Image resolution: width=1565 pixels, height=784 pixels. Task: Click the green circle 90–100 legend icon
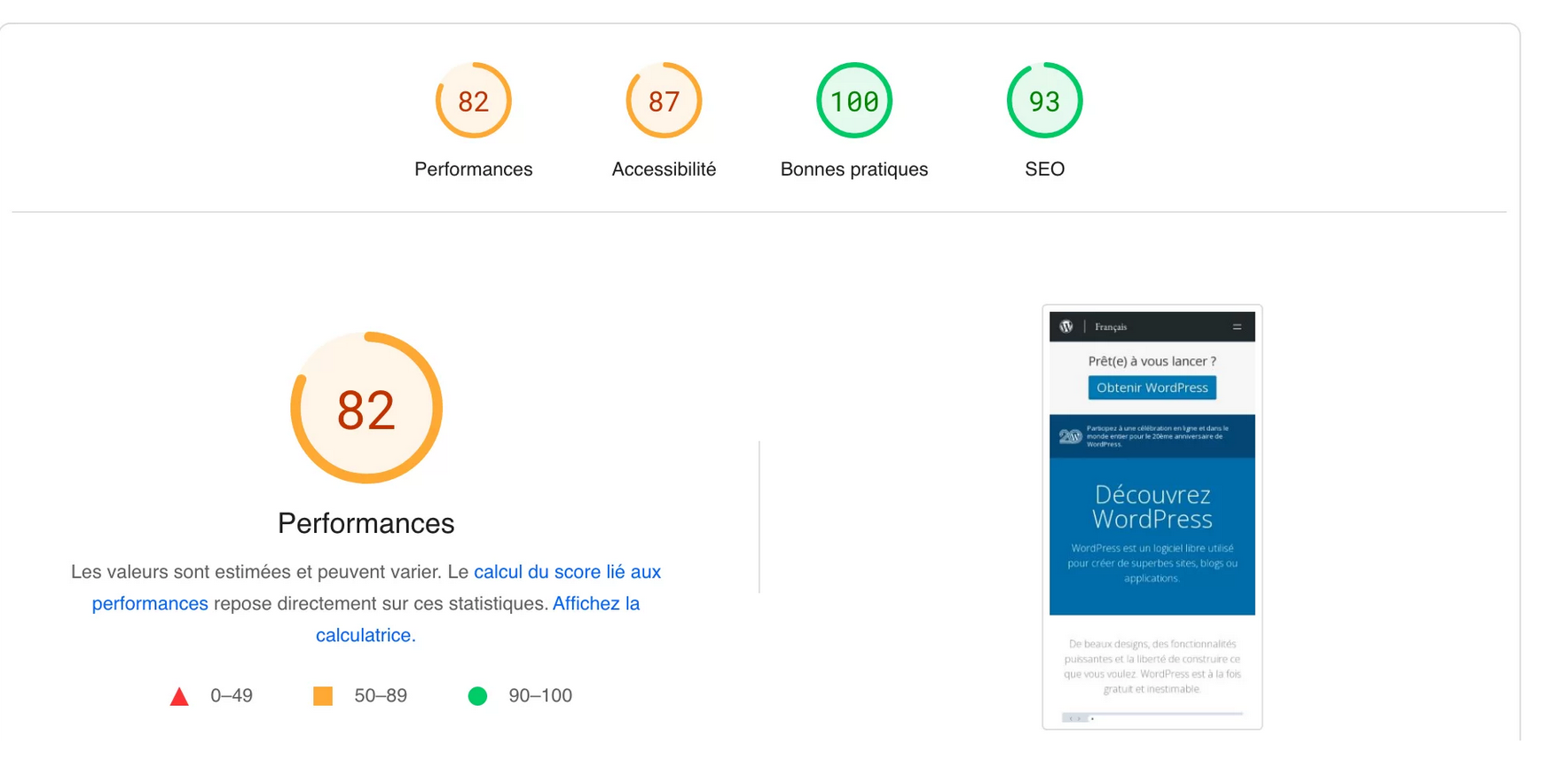pyautogui.click(x=477, y=696)
